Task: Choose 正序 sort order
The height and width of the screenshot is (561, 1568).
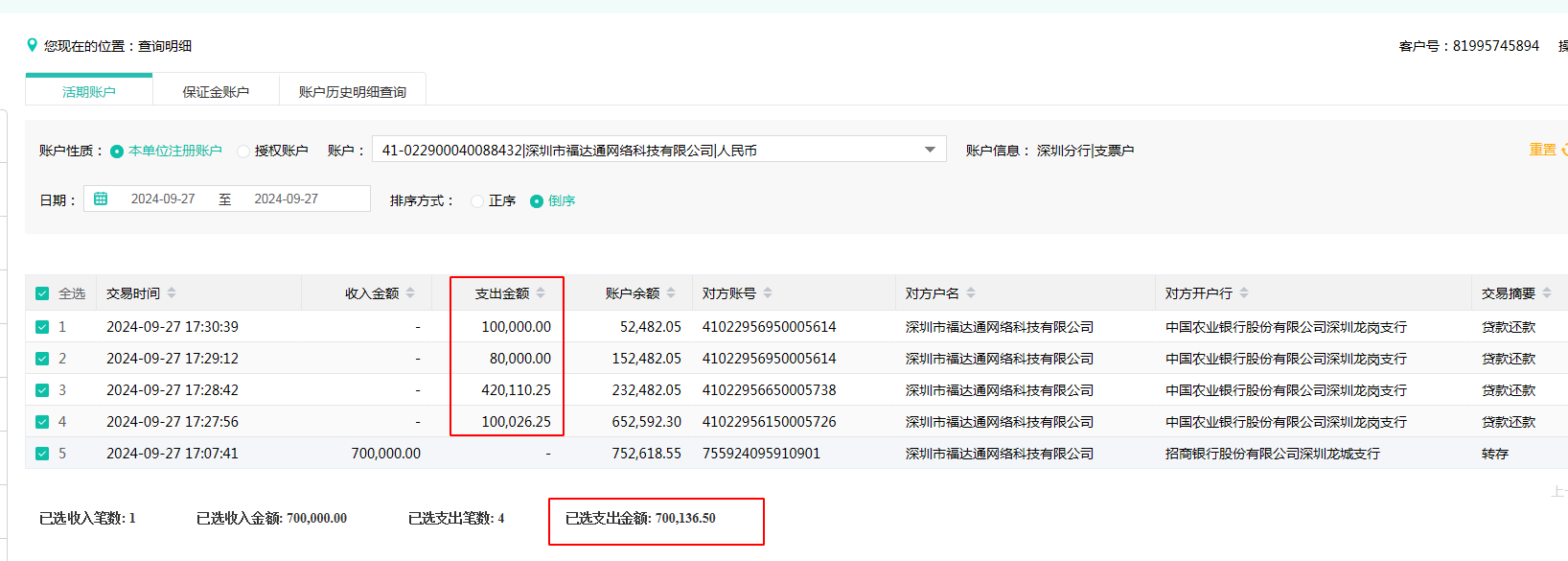Action: point(477,201)
